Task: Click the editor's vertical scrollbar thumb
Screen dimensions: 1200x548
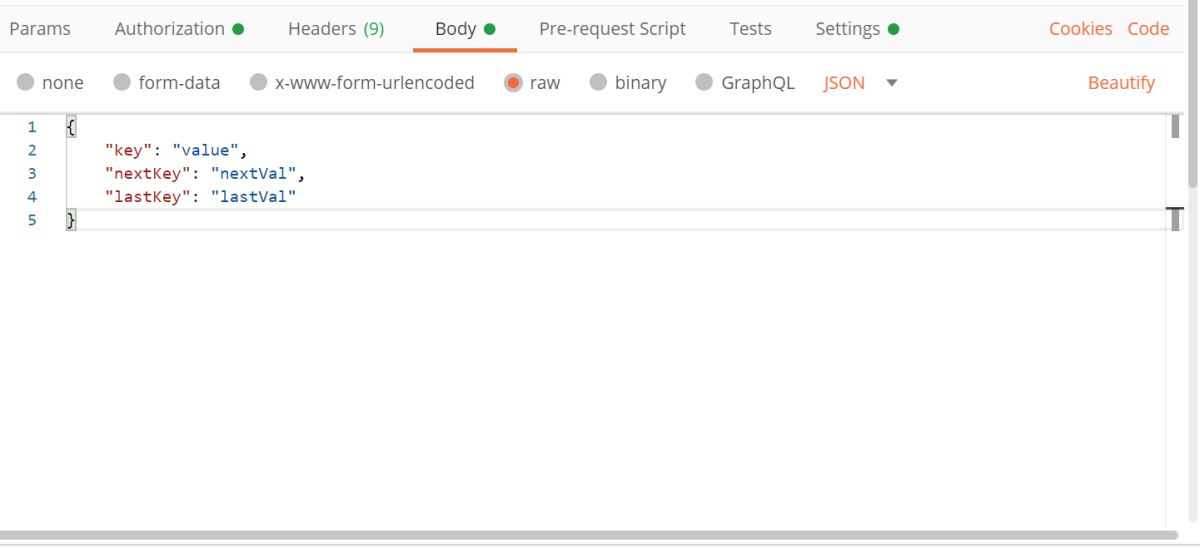Action: tap(1175, 127)
